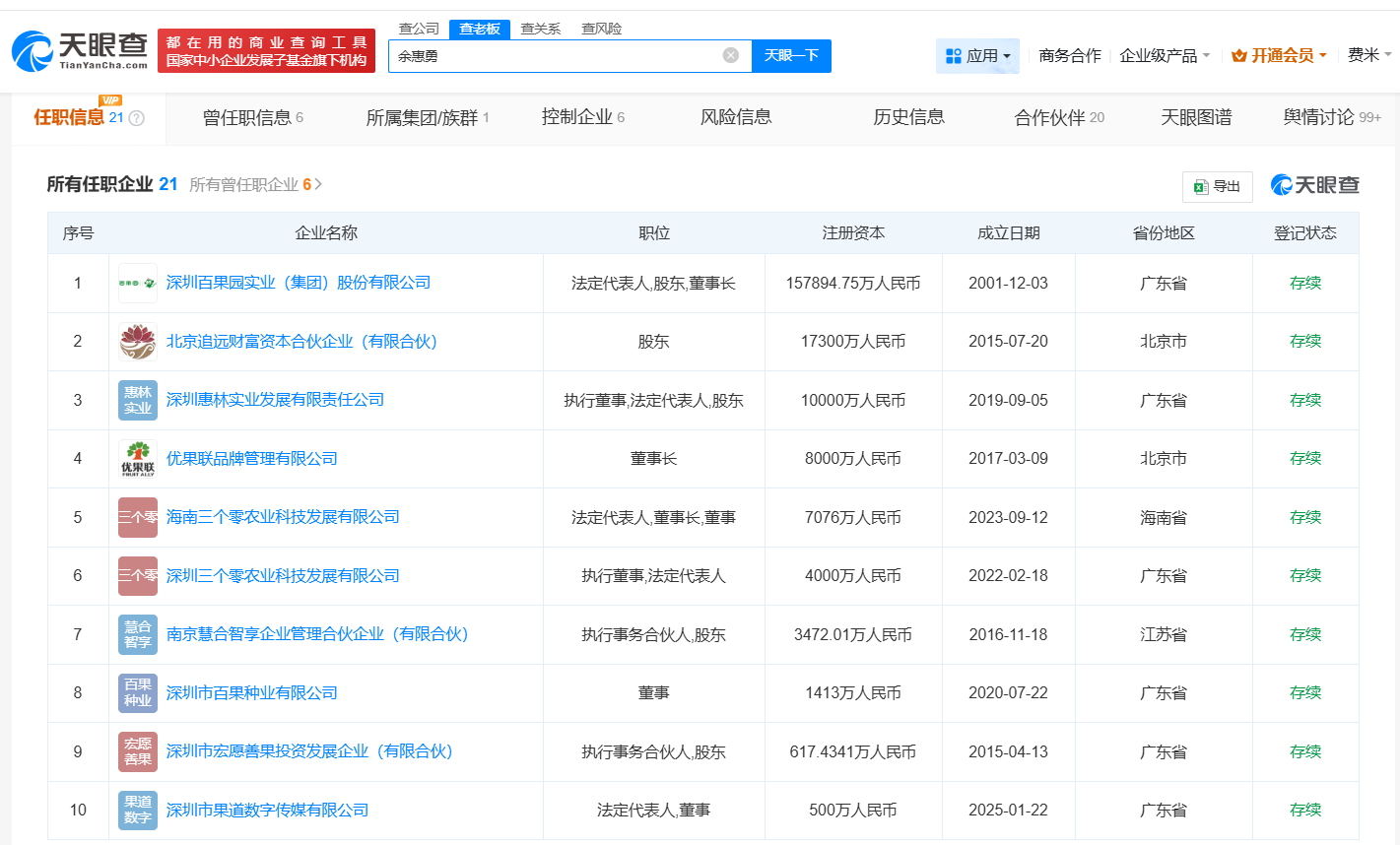Image resolution: width=1400 pixels, height=845 pixels.
Task: Click the 百果种业 company logo
Action: 137,692
